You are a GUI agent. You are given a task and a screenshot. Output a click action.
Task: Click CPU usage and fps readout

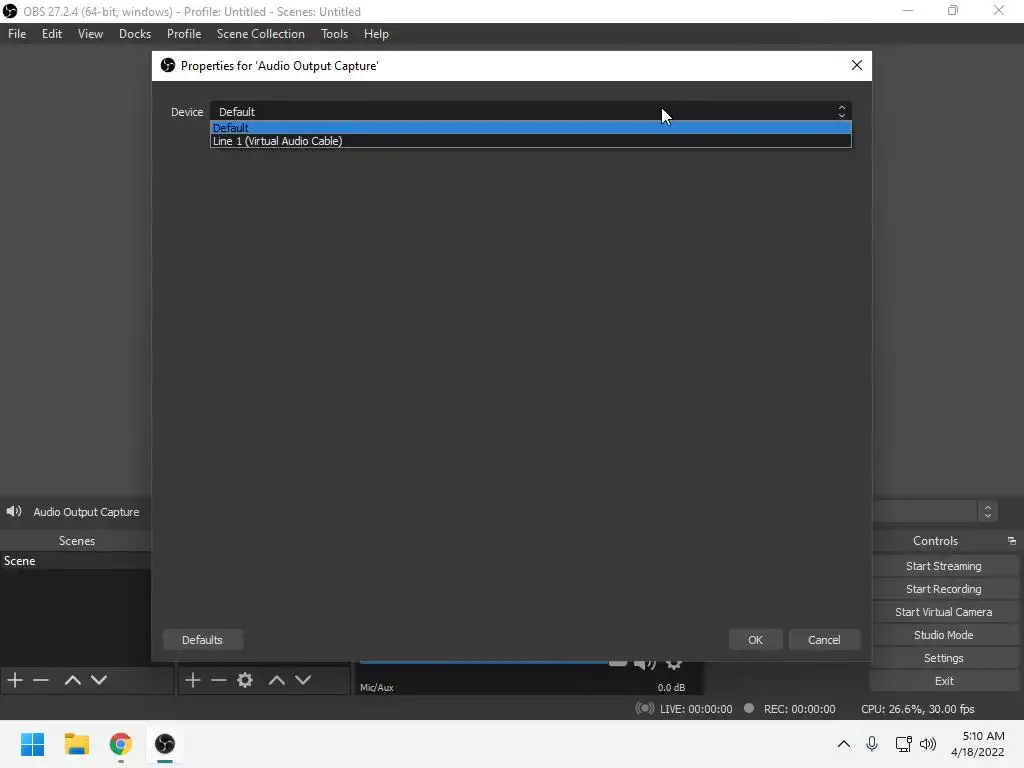[918, 709]
